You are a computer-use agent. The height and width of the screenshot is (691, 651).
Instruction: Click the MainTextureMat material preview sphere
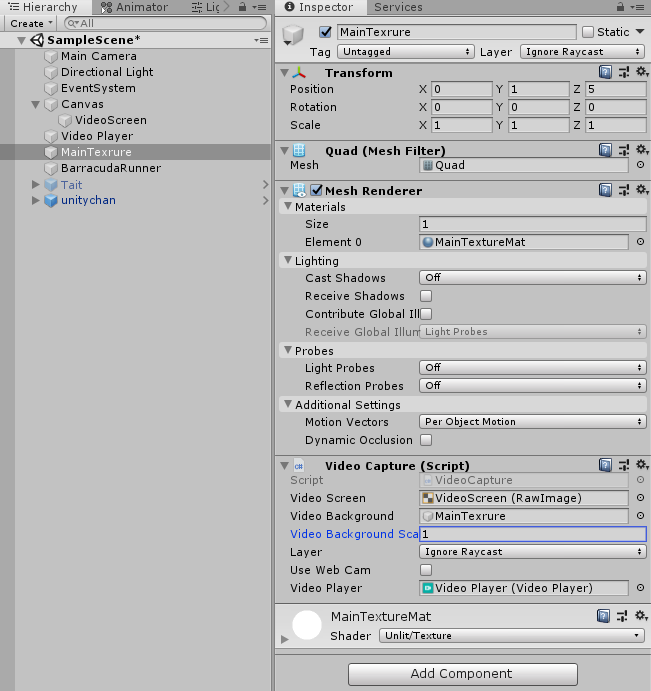point(307,625)
